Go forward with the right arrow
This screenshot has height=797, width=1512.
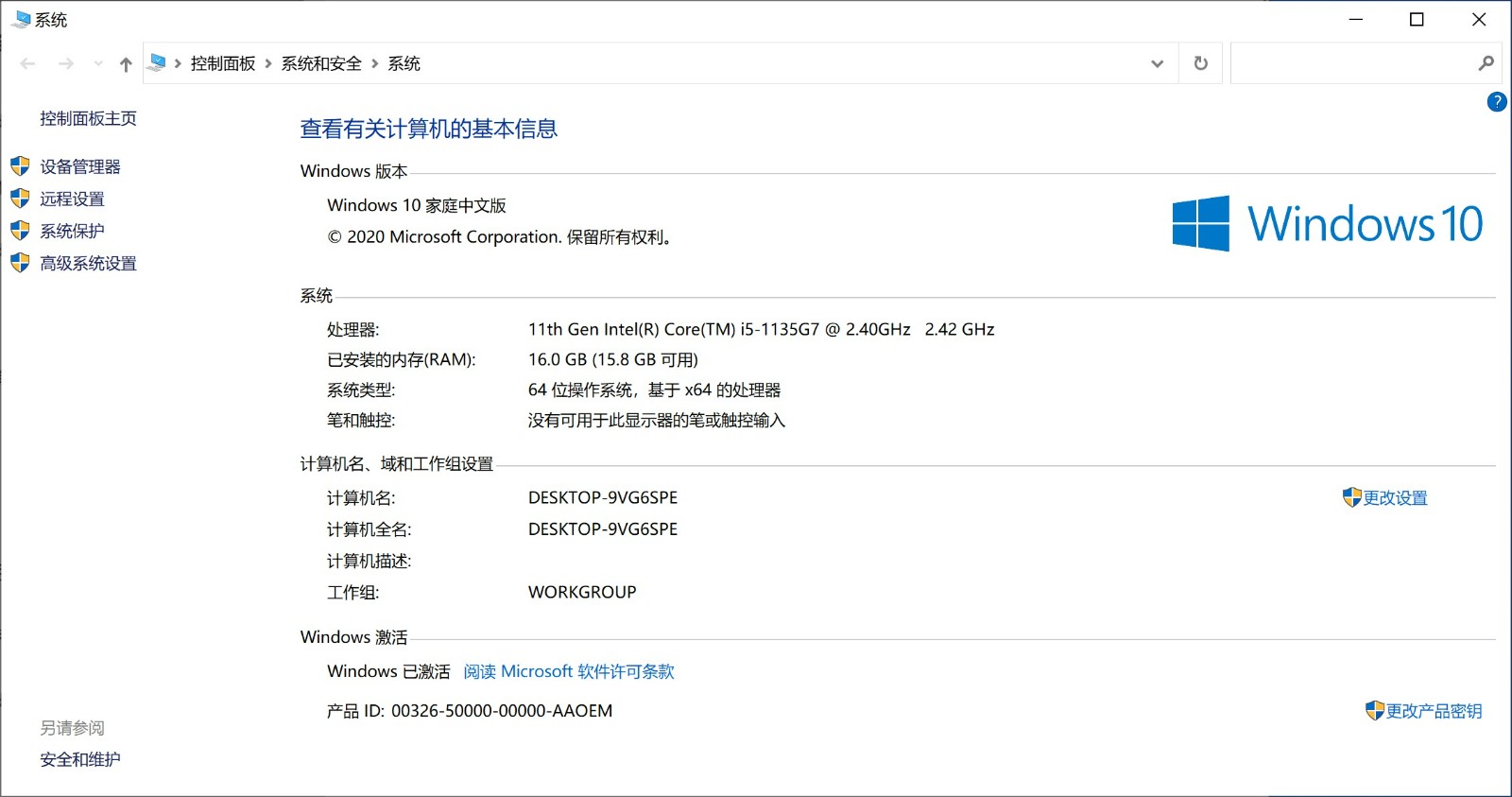(66, 63)
